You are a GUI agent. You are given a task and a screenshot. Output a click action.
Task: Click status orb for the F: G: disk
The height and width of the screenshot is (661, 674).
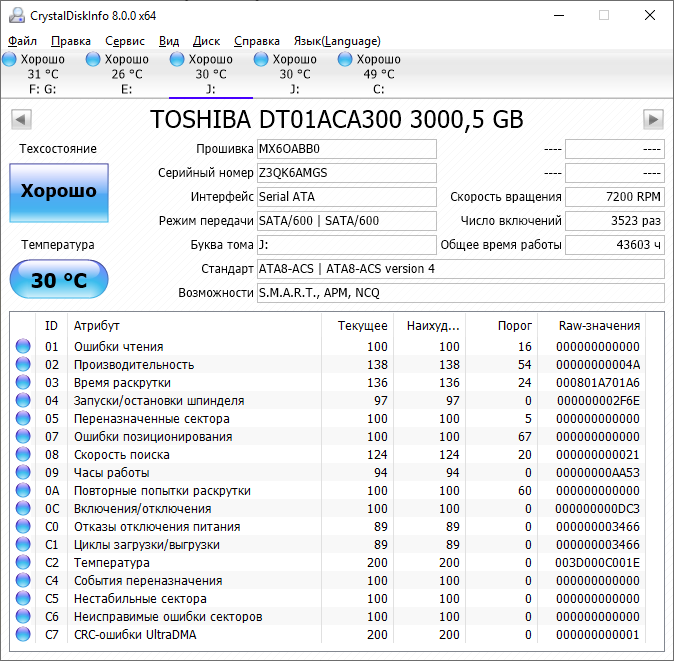(x=9, y=60)
